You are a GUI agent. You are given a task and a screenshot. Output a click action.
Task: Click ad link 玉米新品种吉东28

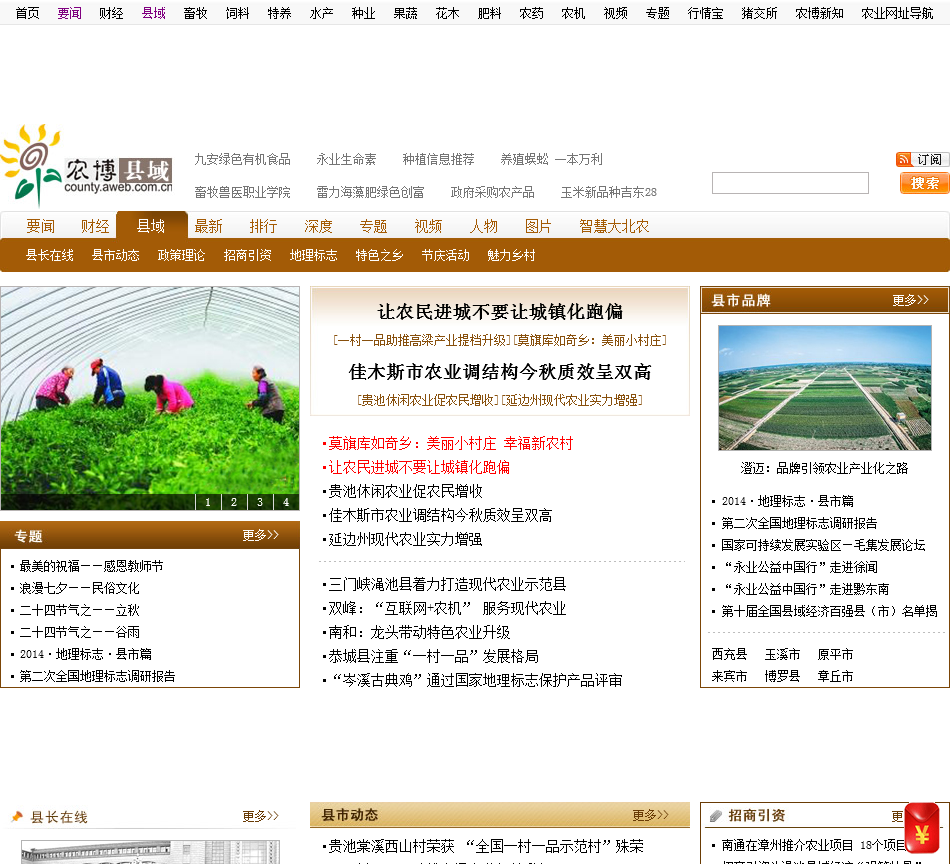coord(608,192)
